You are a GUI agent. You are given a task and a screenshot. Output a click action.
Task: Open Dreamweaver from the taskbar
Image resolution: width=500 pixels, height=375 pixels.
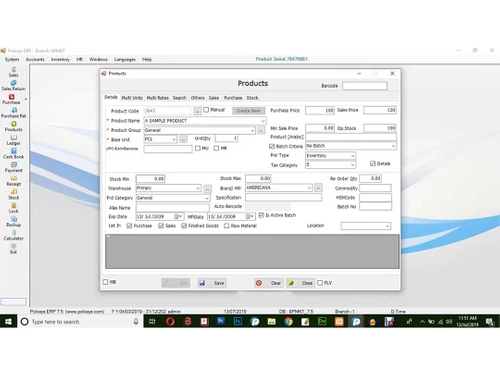coord(322,322)
